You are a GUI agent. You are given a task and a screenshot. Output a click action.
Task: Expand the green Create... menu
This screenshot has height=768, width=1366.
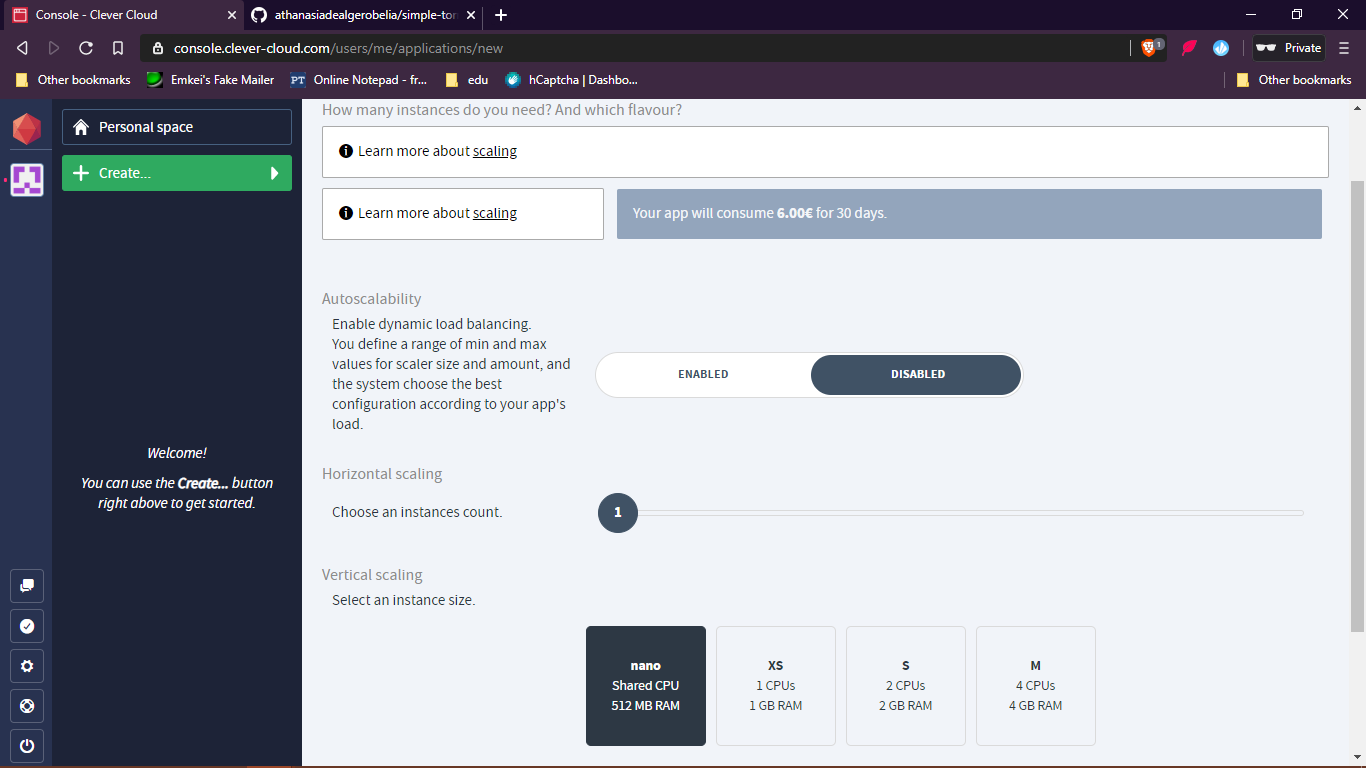pyautogui.click(x=177, y=173)
